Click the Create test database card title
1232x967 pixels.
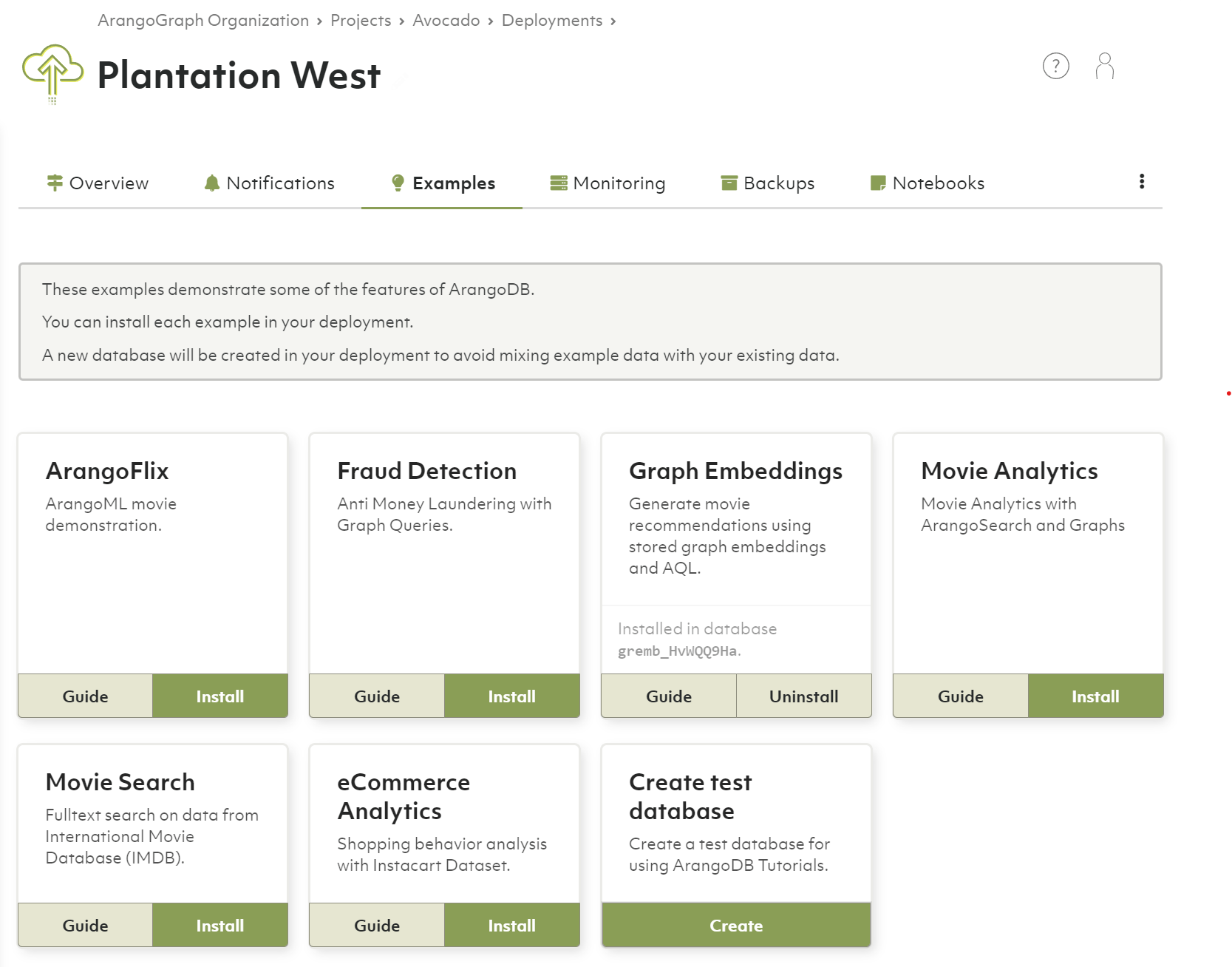pos(690,796)
